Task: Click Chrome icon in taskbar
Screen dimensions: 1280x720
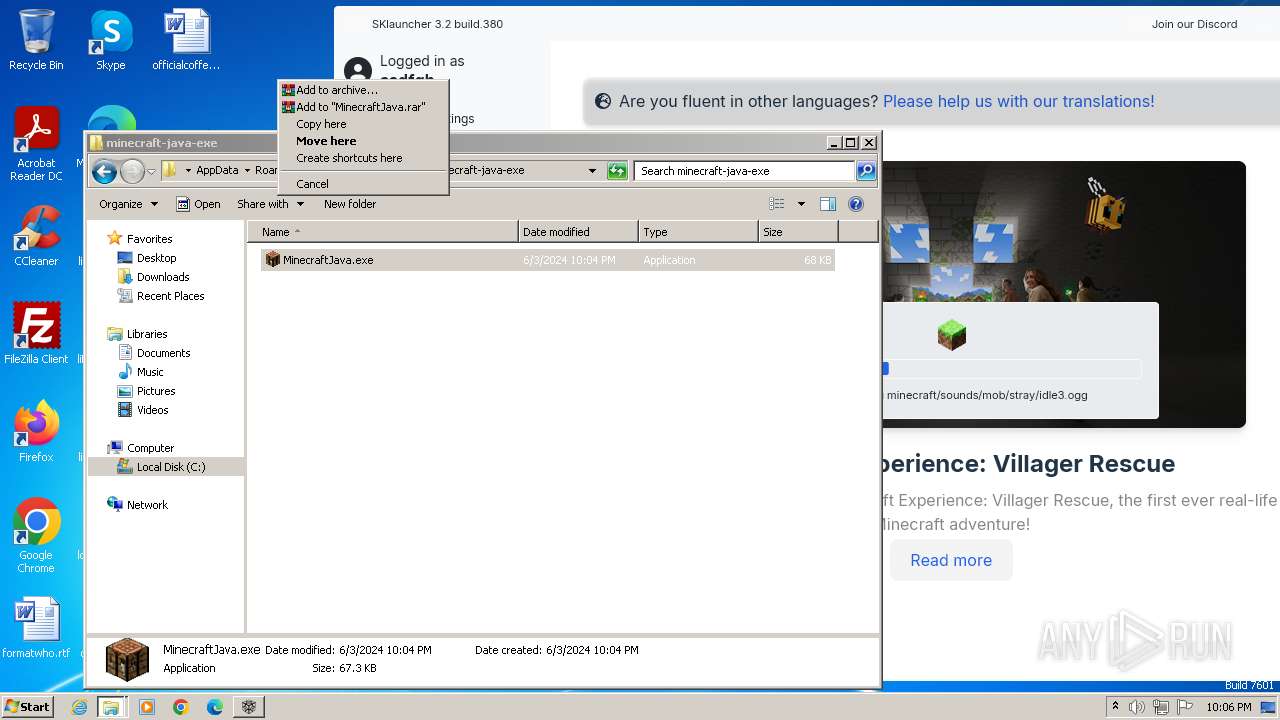Action: [181, 707]
